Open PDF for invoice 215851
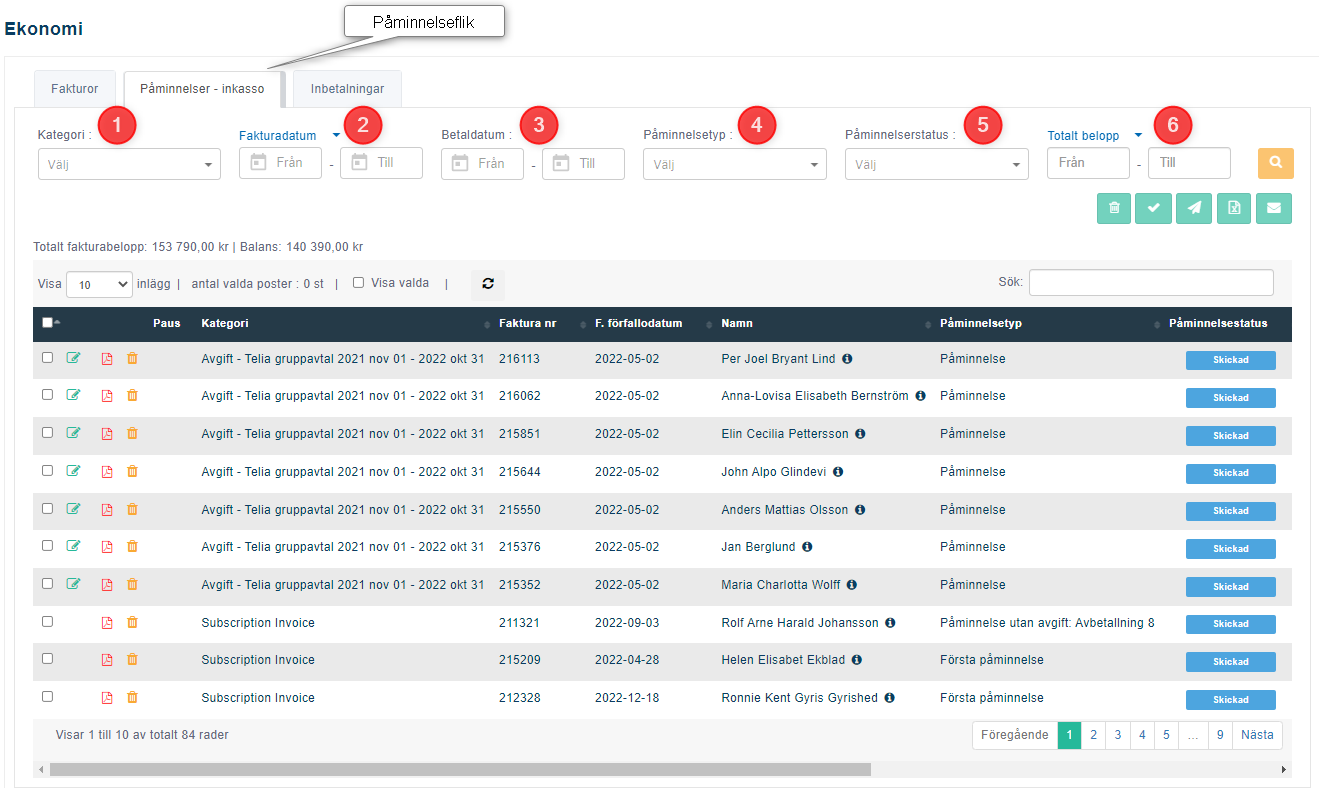Viewport: 1319px width, 788px height. click(x=107, y=434)
